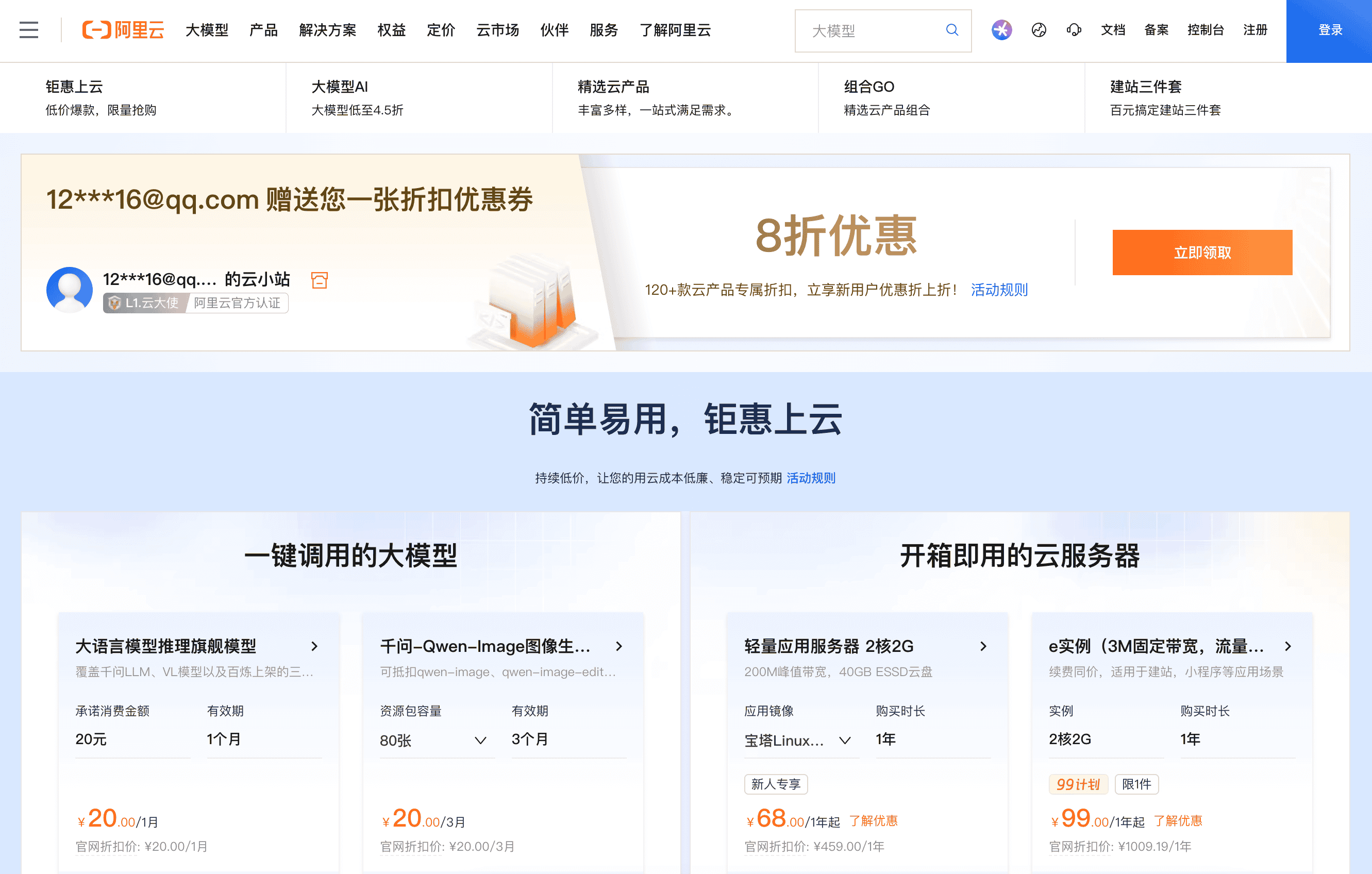The width and height of the screenshot is (1372, 874).
Task: Select the 云市场 menu item
Action: (x=497, y=29)
